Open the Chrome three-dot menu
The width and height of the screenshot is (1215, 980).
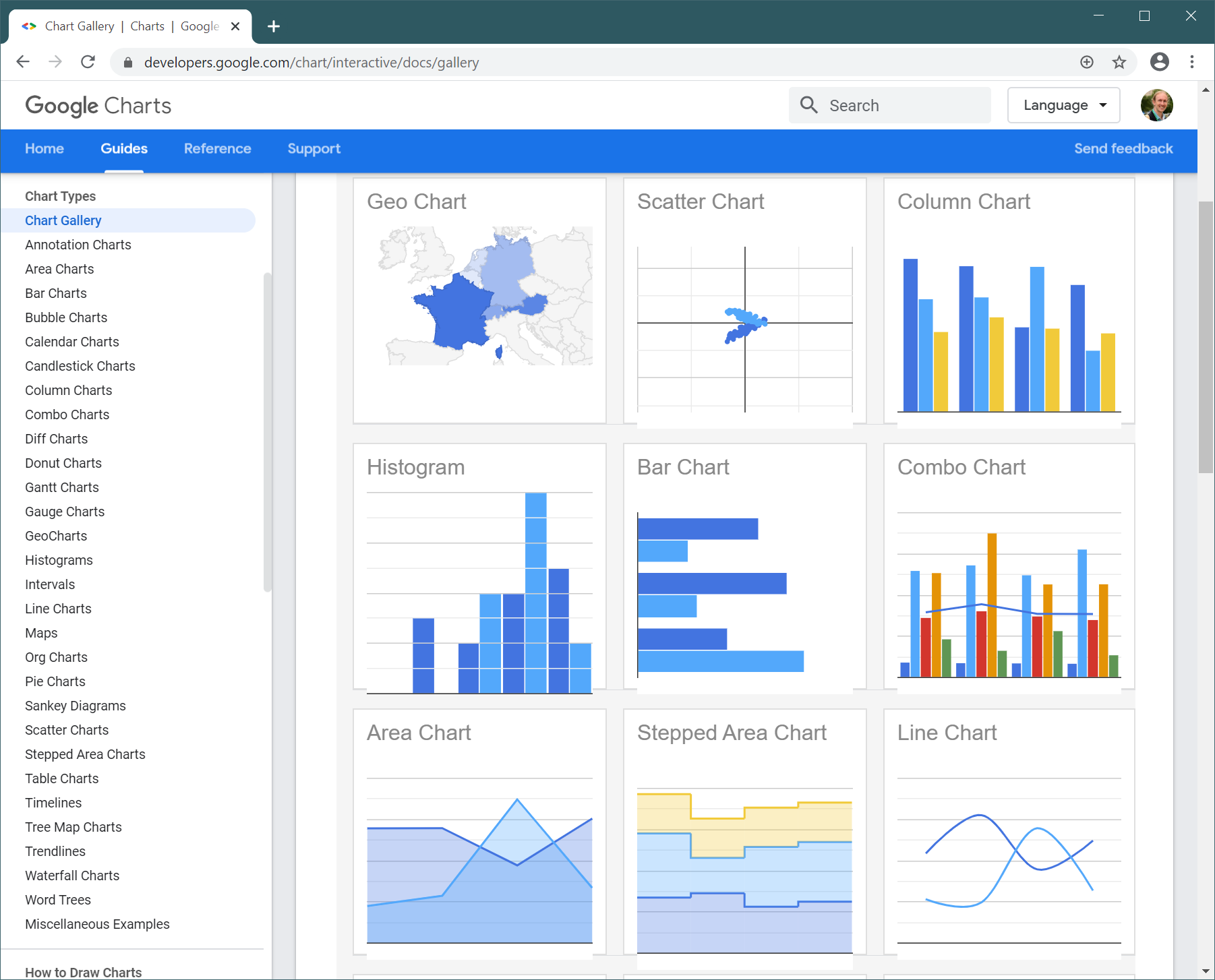pos(1192,62)
